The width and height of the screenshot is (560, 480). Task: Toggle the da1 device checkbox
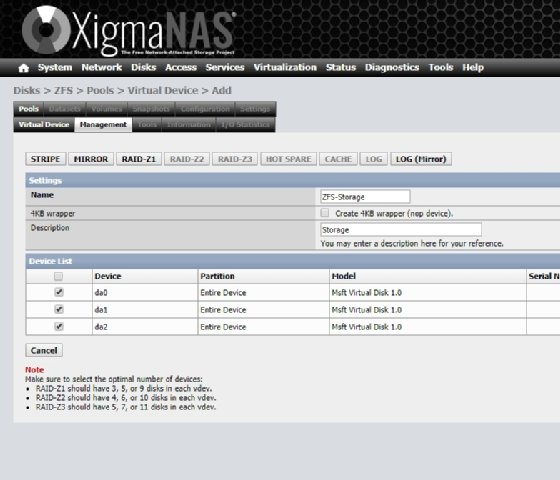click(x=59, y=309)
